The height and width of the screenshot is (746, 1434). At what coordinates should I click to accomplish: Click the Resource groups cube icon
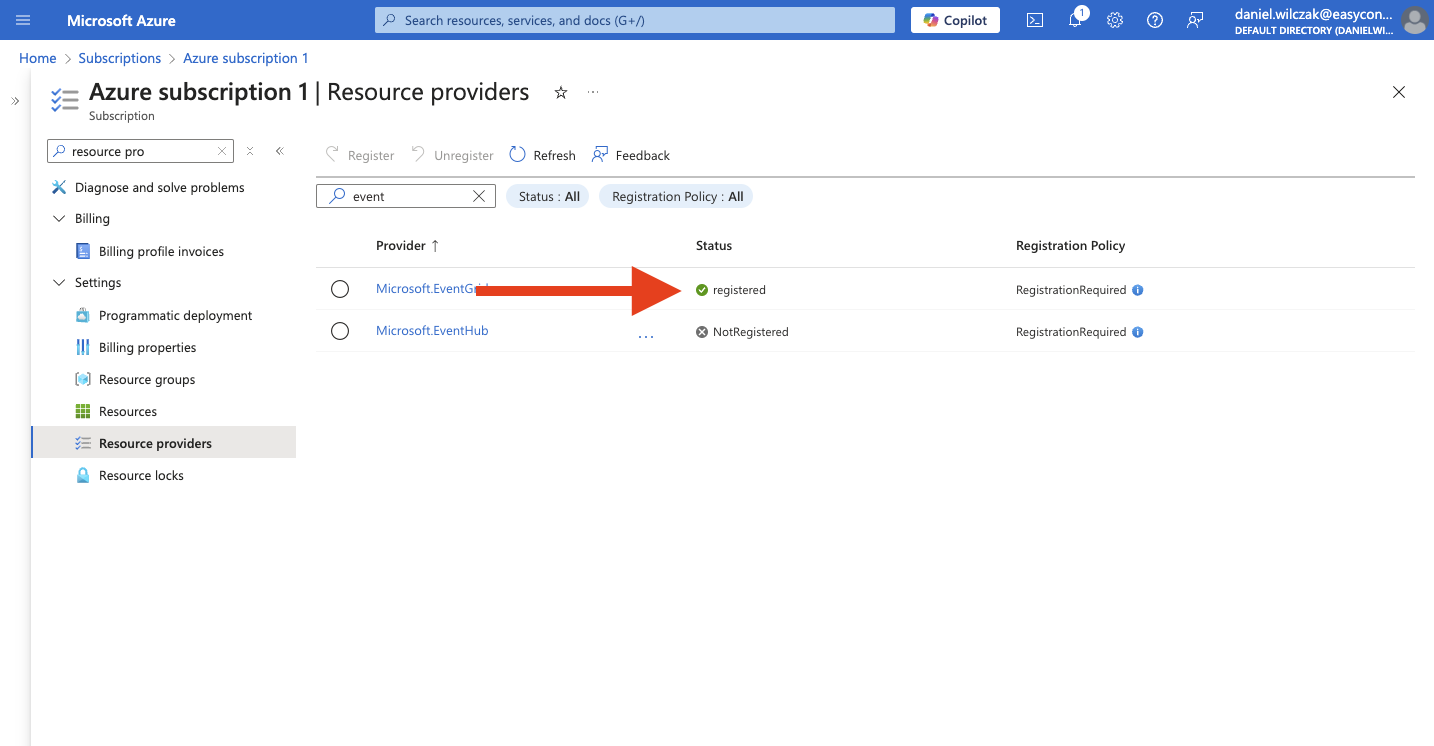click(83, 379)
